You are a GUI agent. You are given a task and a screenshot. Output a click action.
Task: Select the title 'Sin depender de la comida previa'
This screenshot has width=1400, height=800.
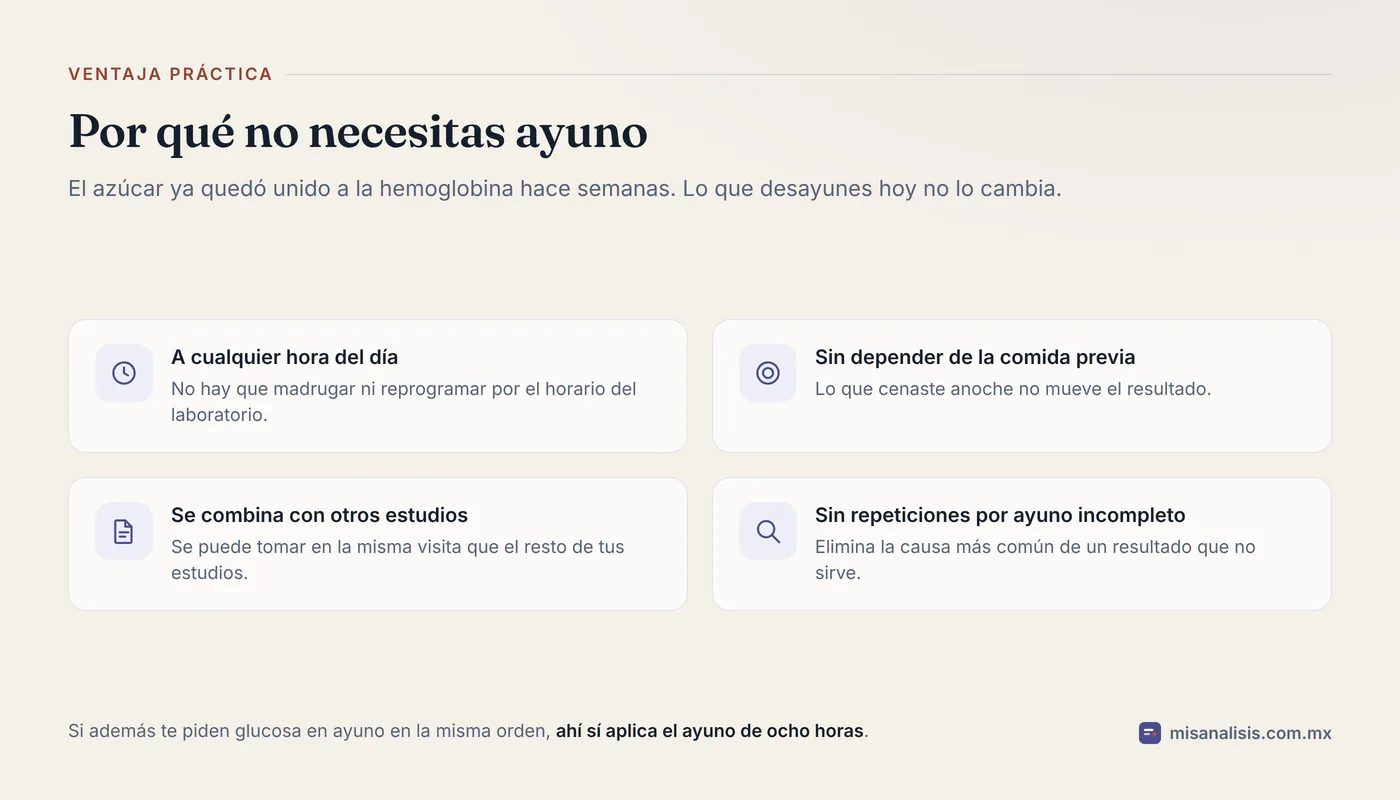(x=975, y=357)
